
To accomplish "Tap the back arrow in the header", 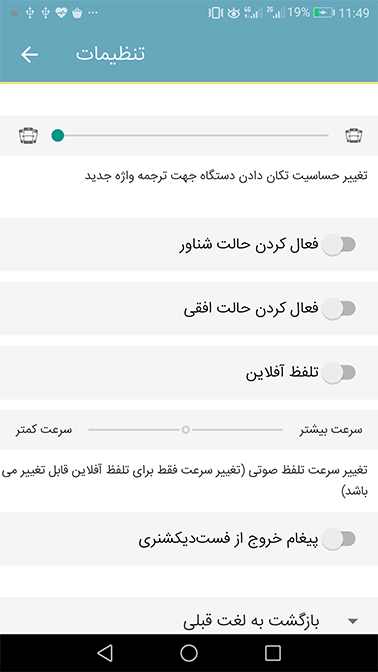I will coord(30,54).
